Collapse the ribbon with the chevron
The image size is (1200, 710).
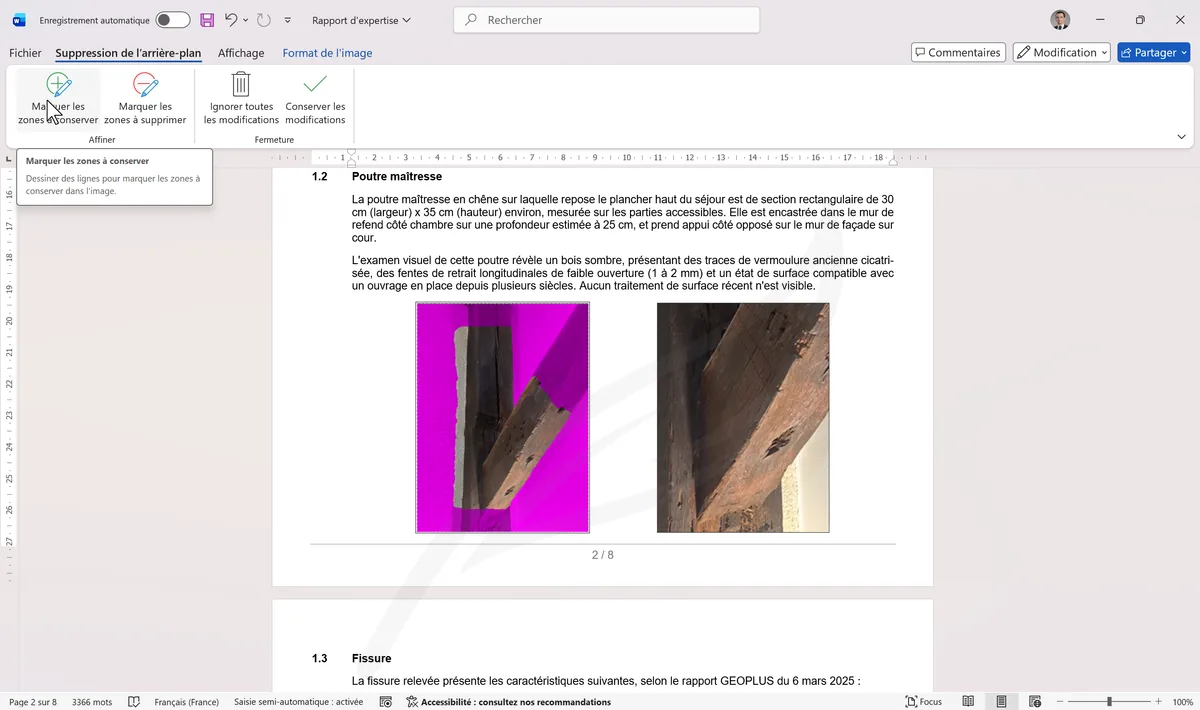[1181, 135]
